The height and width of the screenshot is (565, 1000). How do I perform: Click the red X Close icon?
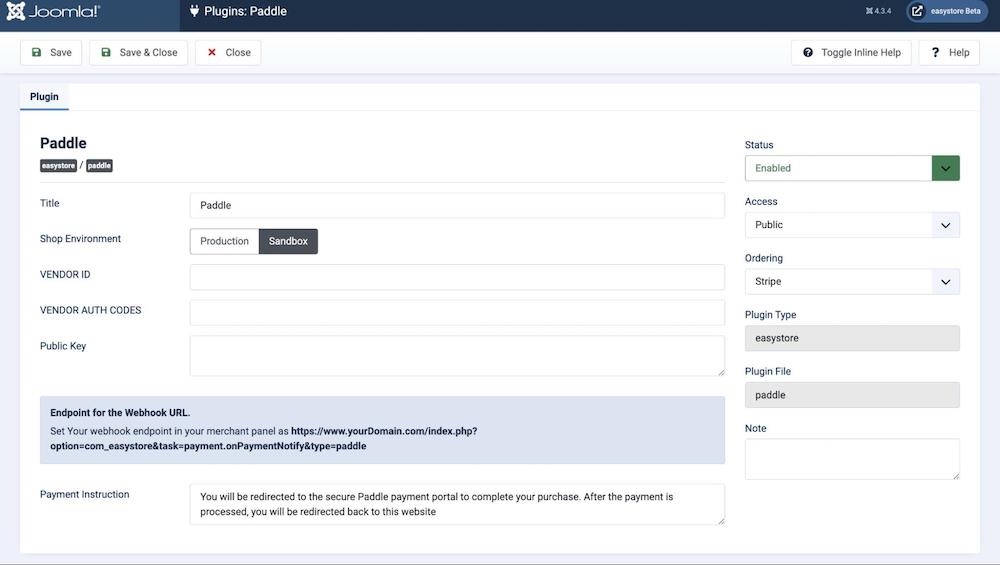[212, 53]
